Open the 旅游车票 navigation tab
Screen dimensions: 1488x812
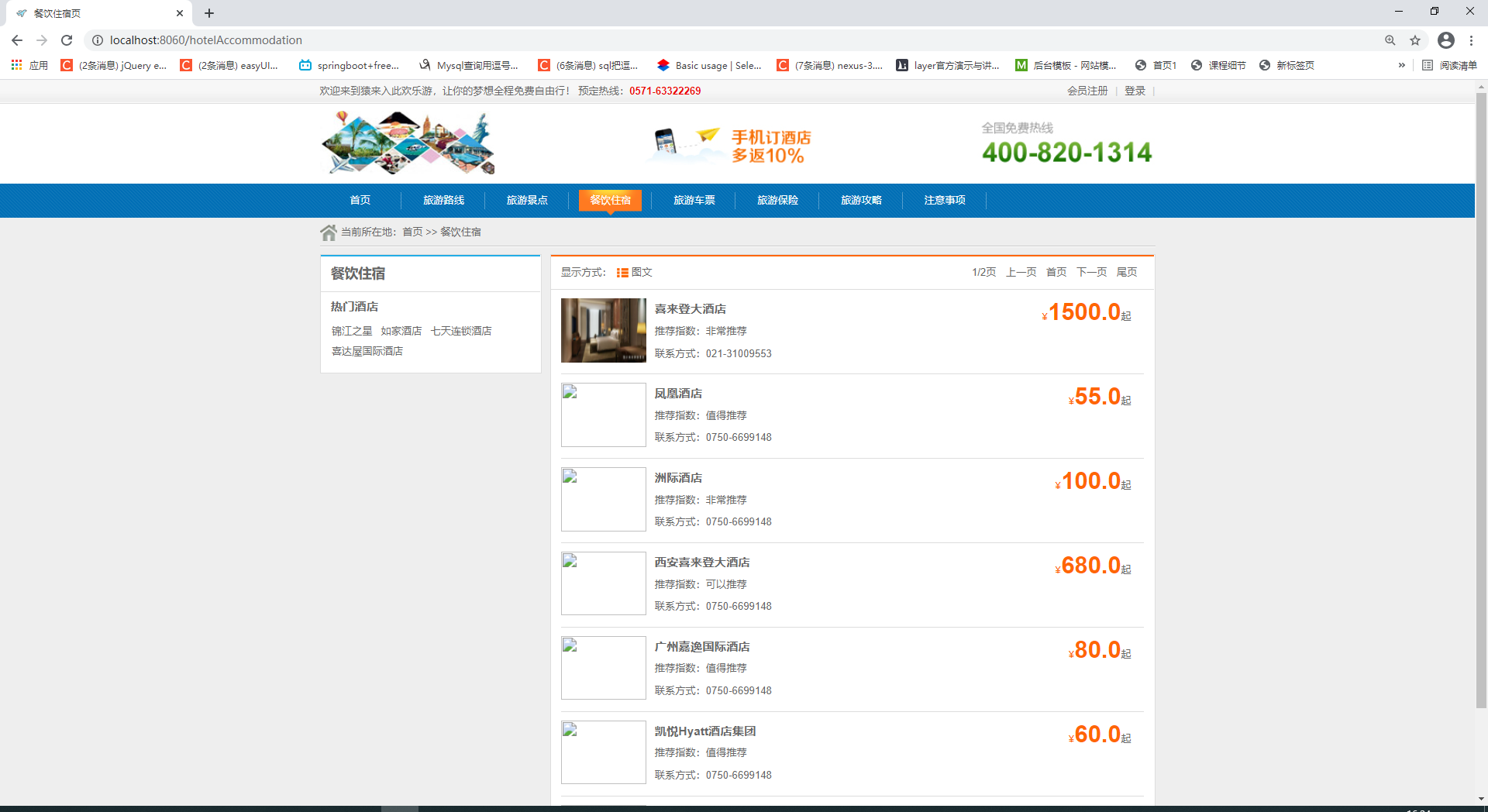click(x=694, y=200)
